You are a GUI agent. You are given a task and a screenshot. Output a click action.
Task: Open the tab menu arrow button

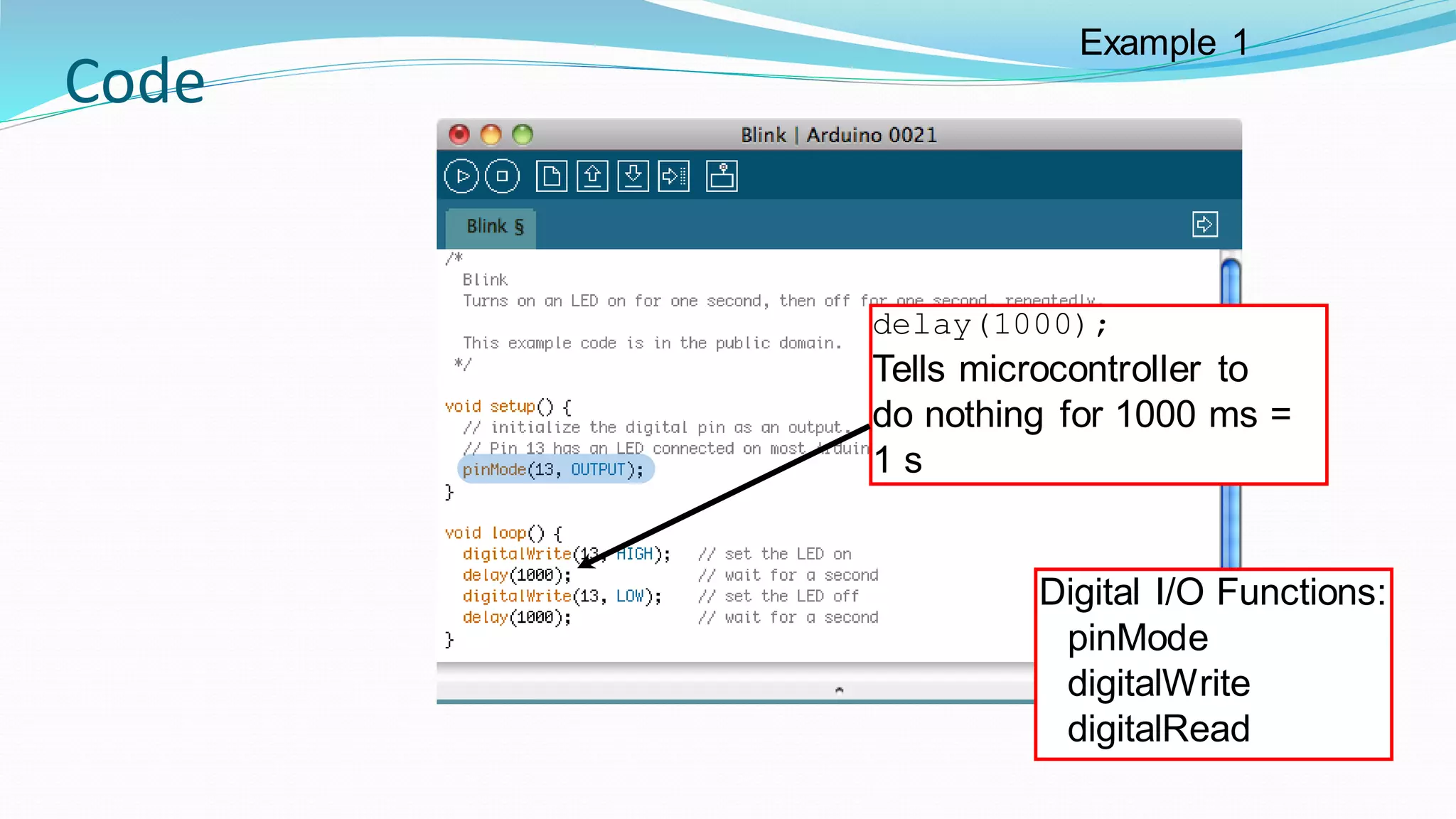click(1204, 225)
